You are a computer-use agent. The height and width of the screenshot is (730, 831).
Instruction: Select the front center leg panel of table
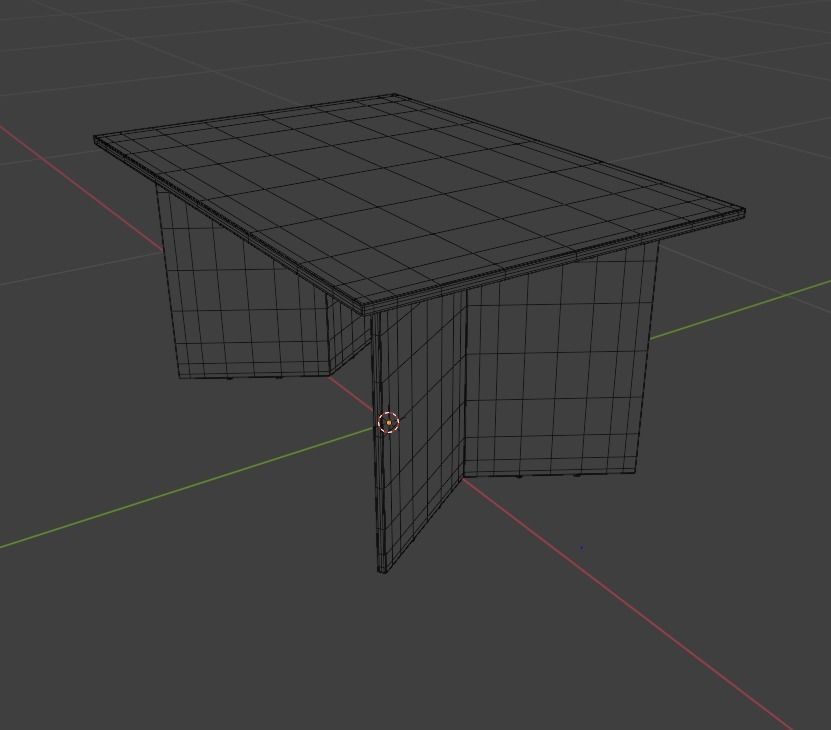click(x=420, y=432)
